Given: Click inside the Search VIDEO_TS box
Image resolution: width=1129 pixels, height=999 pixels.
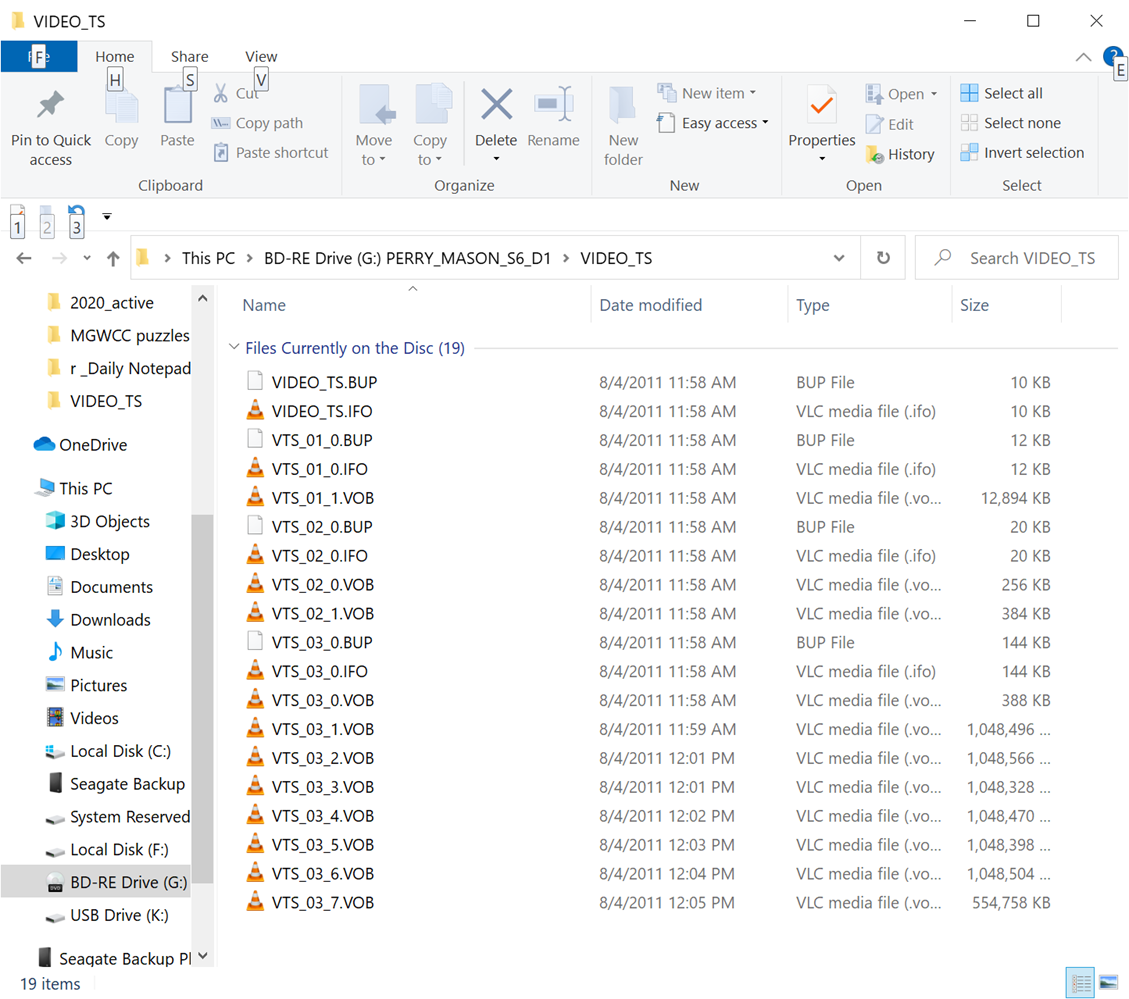Looking at the screenshot, I should 1030,257.
